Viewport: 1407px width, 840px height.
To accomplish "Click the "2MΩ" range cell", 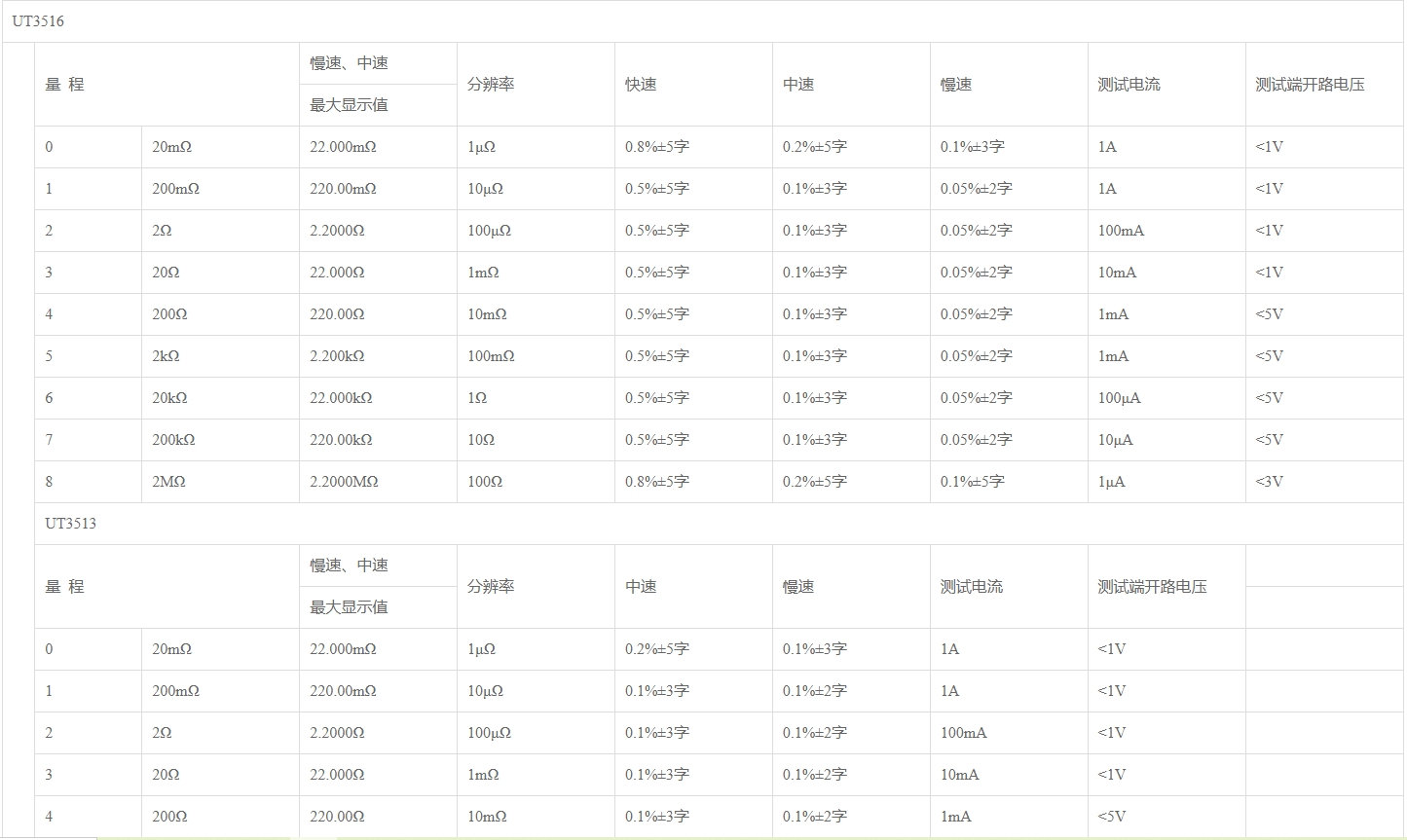I will coord(168,482).
